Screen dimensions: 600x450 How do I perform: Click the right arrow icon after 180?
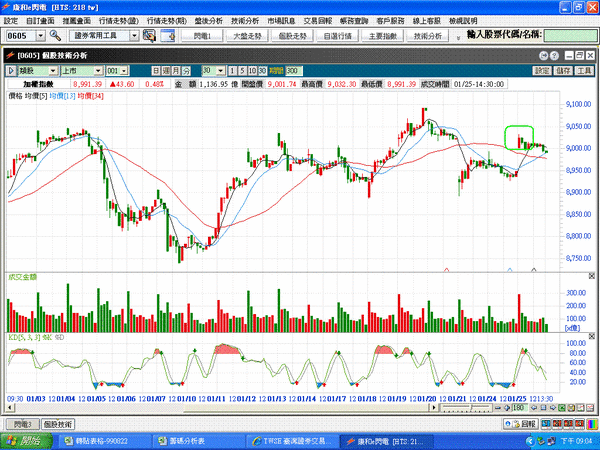553,408
